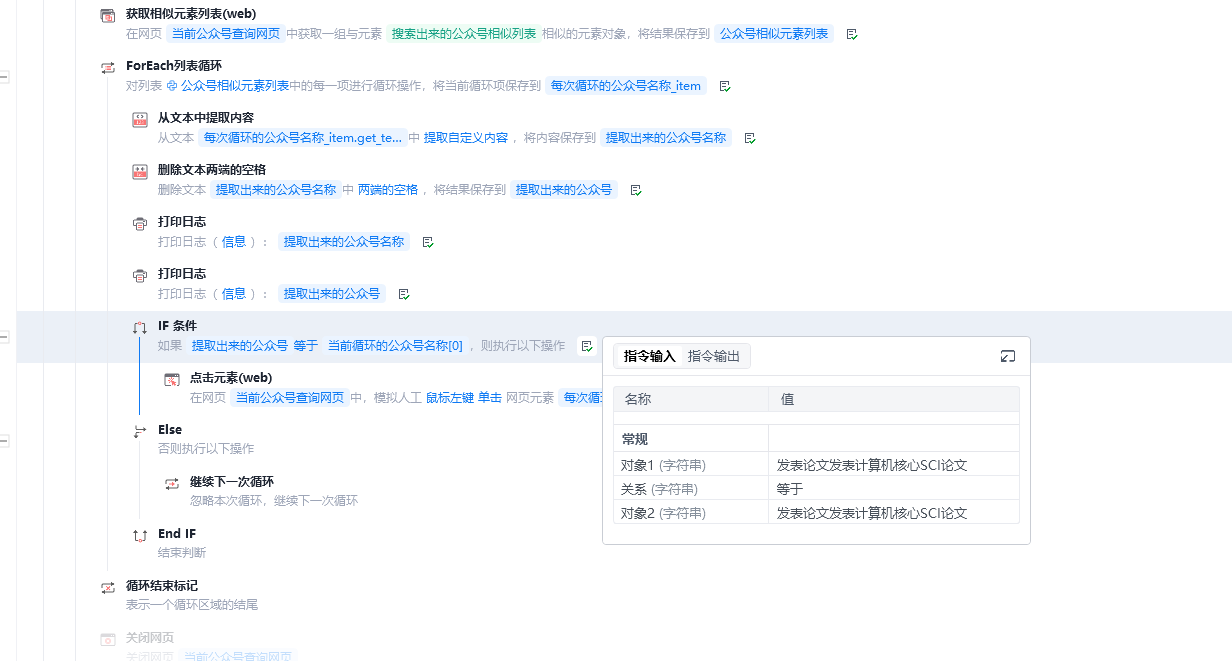Click the 等于 relation in the IF condition
The image size is (1232, 661).
point(306,346)
